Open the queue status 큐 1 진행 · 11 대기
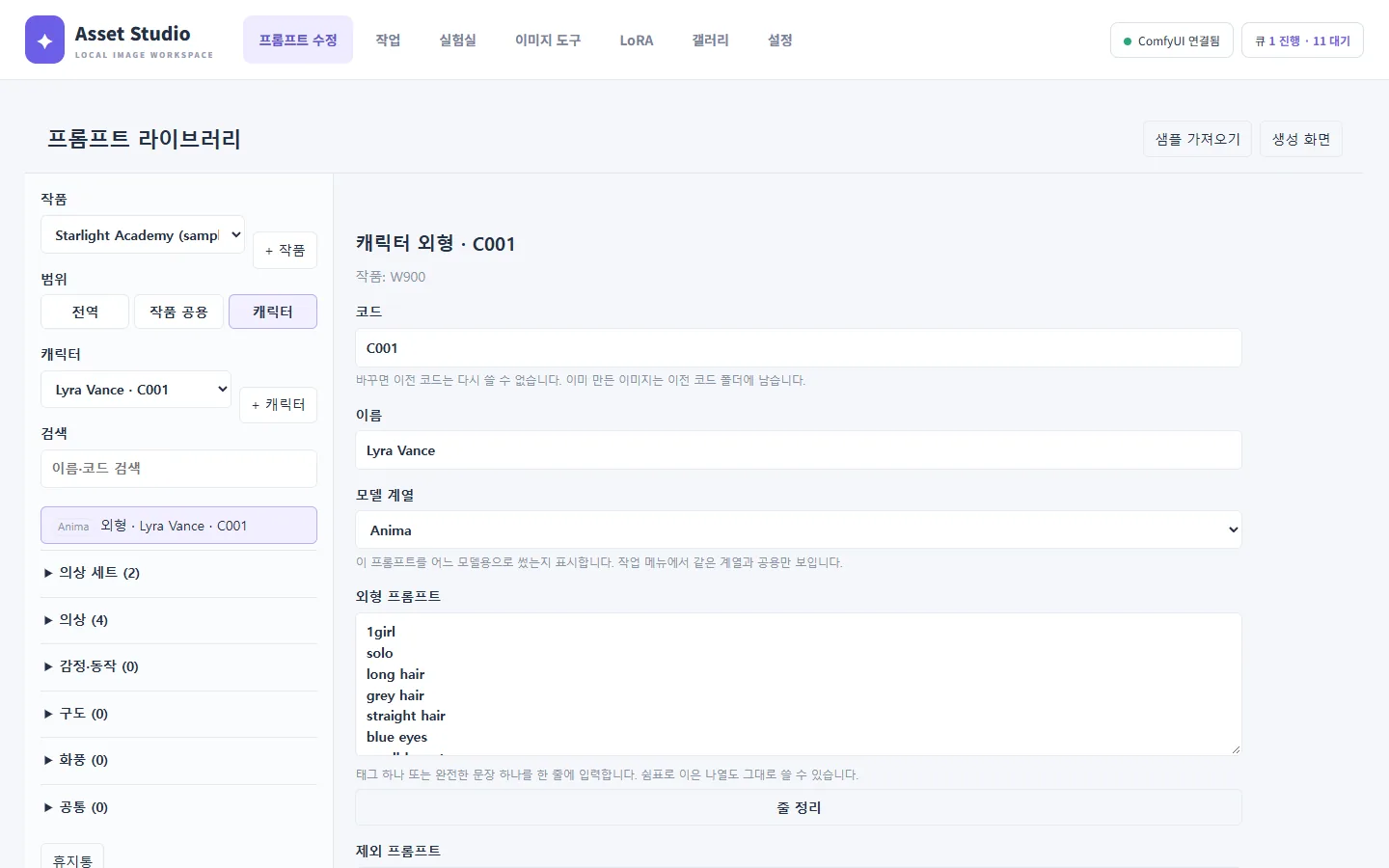 coord(1302,41)
